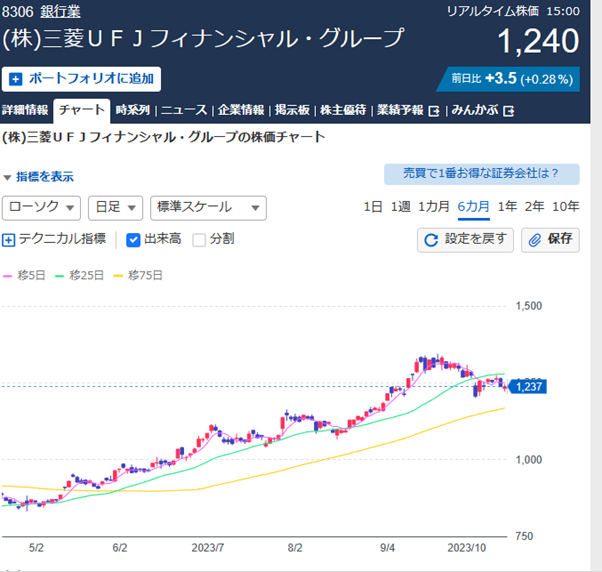Click the 前日比 +3.5 change badge
This screenshot has width=602, height=572.
[508, 79]
